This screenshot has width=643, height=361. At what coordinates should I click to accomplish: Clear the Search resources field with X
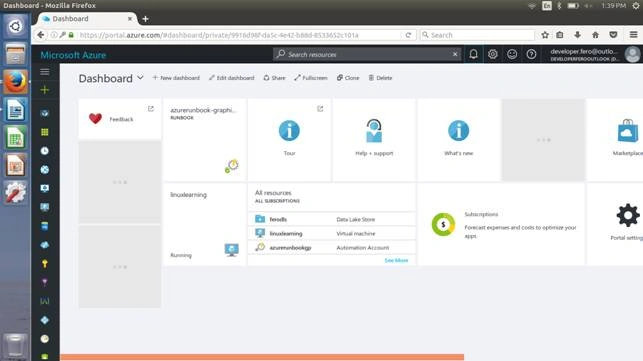click(455, 54)
